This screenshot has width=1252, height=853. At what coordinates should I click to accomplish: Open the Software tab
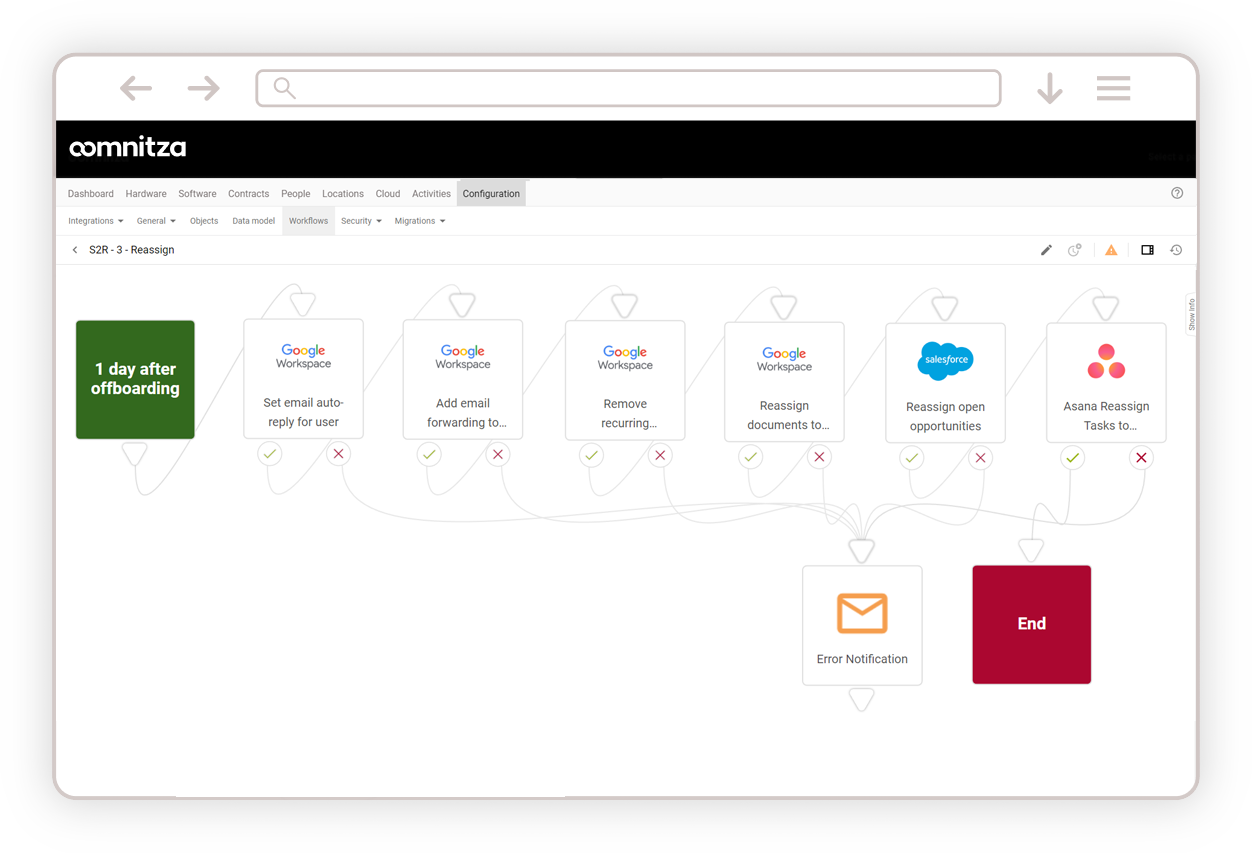(197, 194)
